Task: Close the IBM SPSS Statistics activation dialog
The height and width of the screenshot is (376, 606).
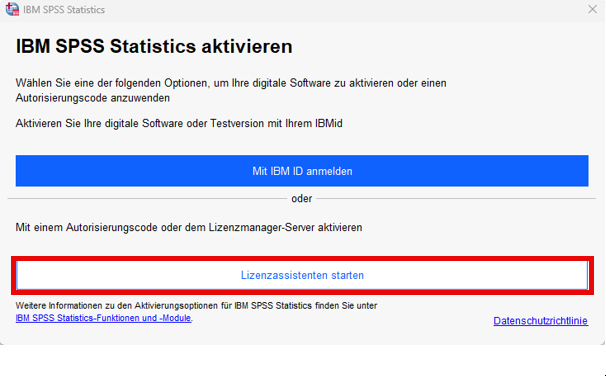Action: [592, 9]
